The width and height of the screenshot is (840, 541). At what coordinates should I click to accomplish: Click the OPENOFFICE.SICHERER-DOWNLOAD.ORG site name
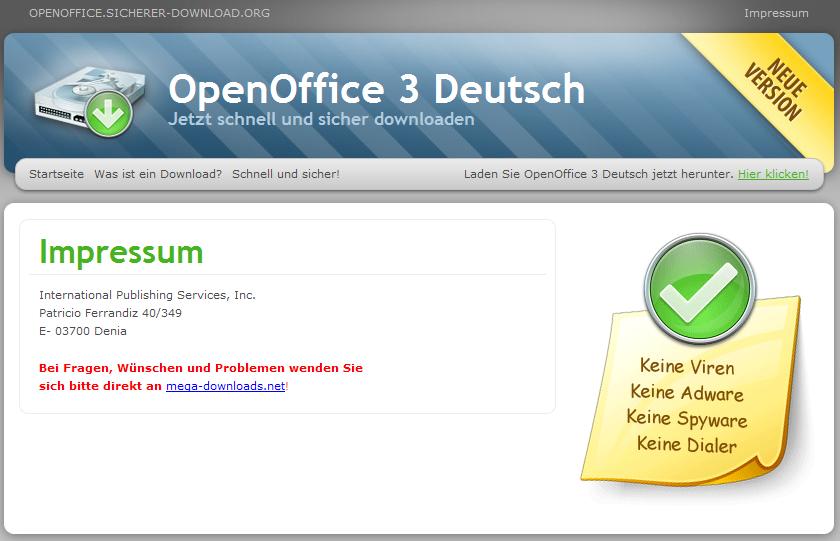point(149,13)
